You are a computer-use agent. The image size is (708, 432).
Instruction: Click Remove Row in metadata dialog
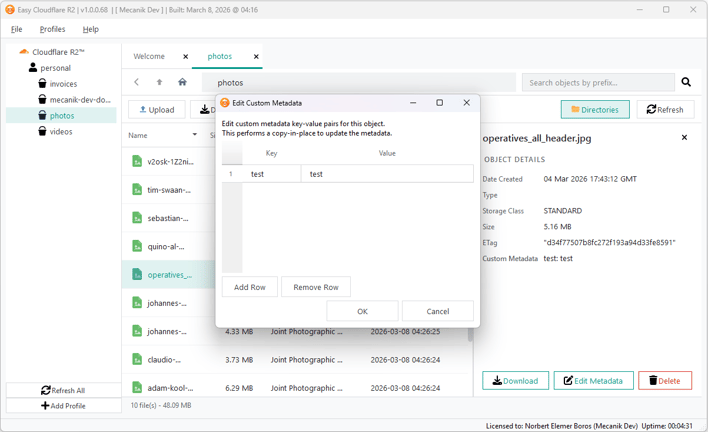click(x=316, y=287)
